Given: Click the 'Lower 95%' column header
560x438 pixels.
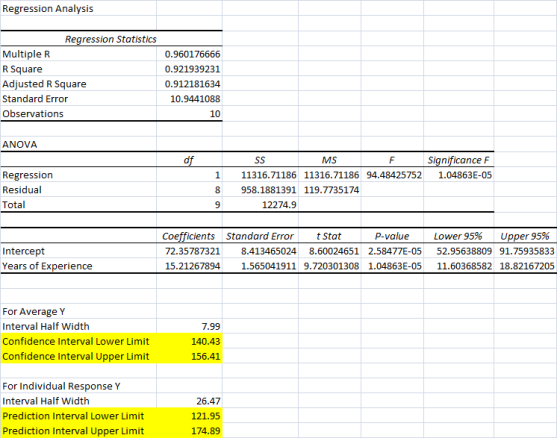Looking at the screenshot, I should [x=458, y=236].
